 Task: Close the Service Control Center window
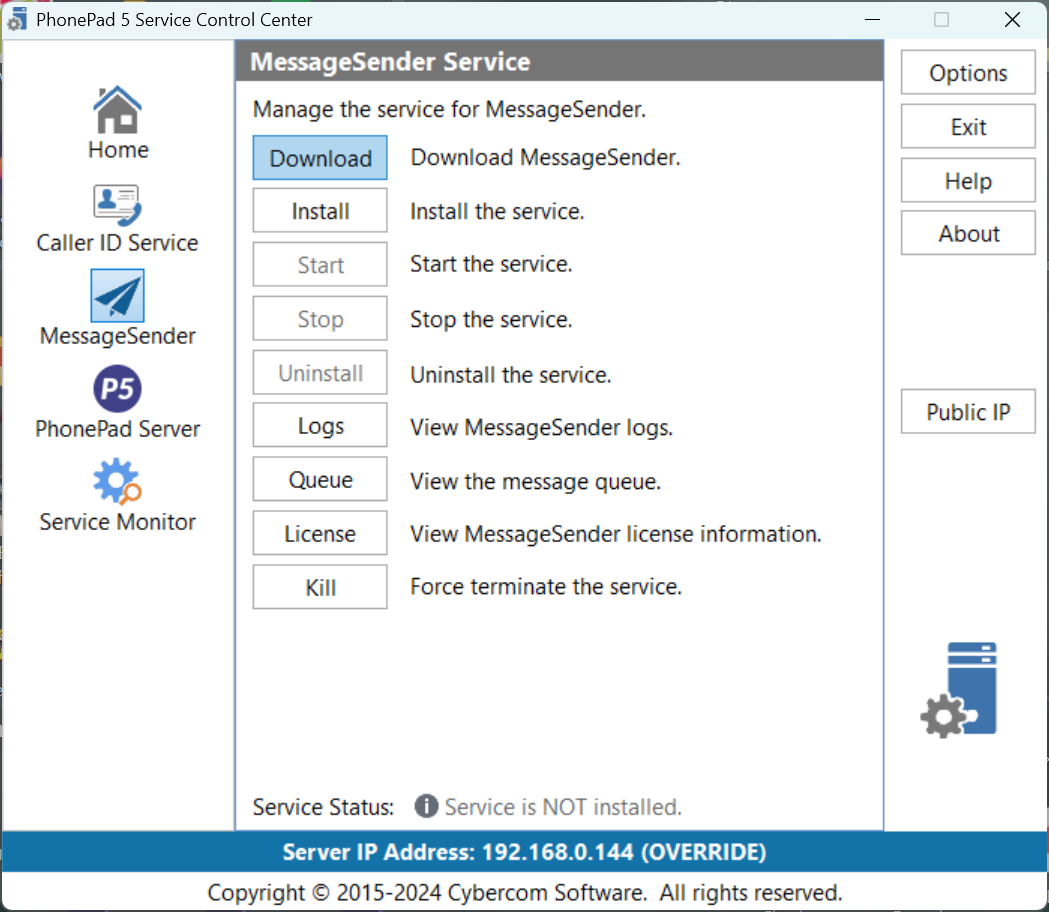click(1012, 20)
